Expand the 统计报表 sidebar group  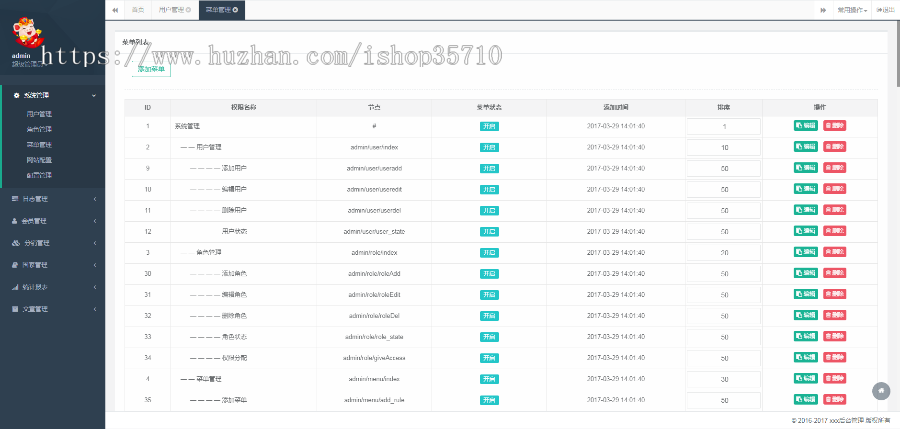pyautogui.click(x=53, y=287)
